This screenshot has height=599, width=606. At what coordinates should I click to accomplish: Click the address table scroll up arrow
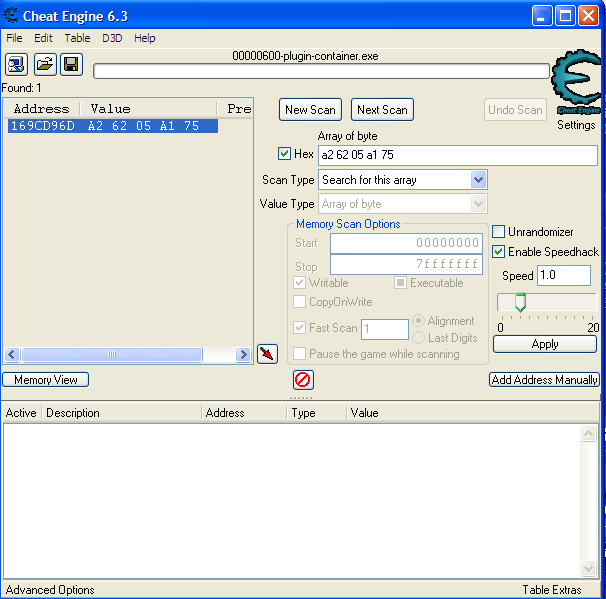coord(588,434)
